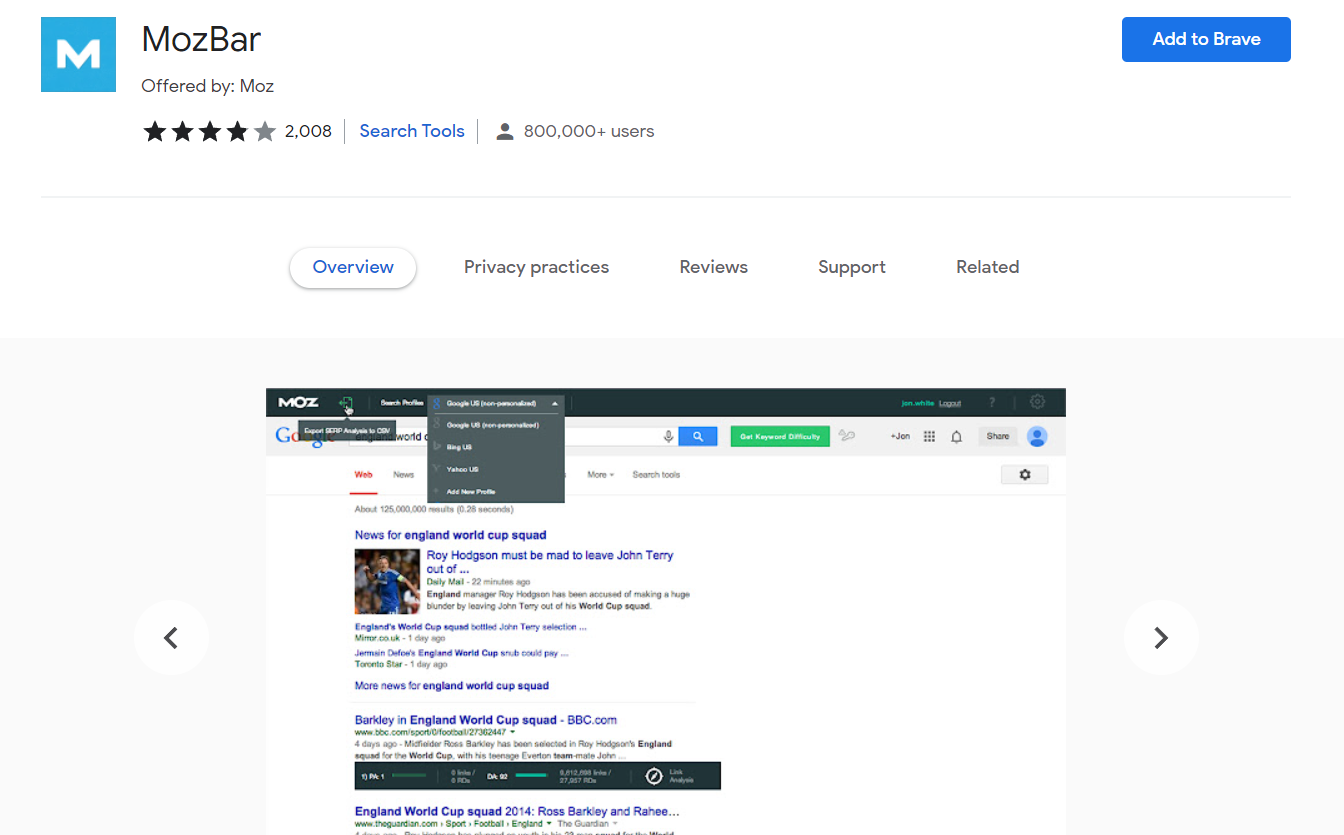The width and height of the screenshot is (1344, 835).
Task: Click the MozBar screenshot preview image
Action: (x=666, y=611)
